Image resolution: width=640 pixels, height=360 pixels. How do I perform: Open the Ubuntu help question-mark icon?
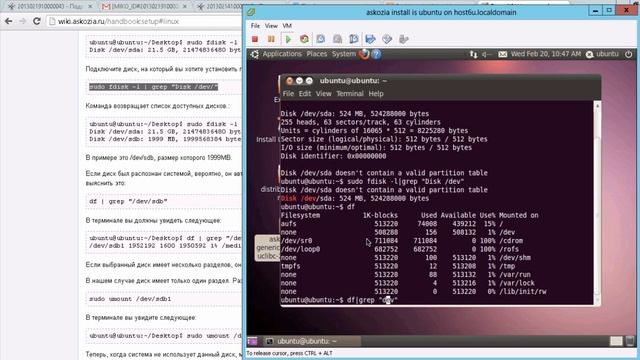pos(376,54)
